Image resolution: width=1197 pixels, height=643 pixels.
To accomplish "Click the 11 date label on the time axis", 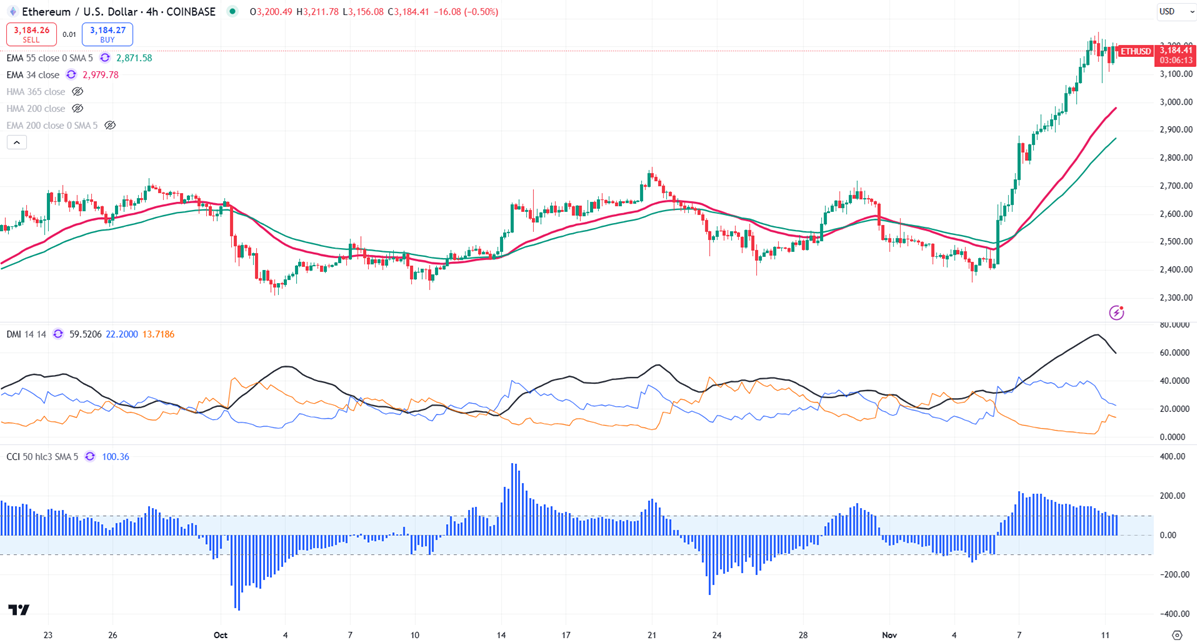I will 1105,635.
